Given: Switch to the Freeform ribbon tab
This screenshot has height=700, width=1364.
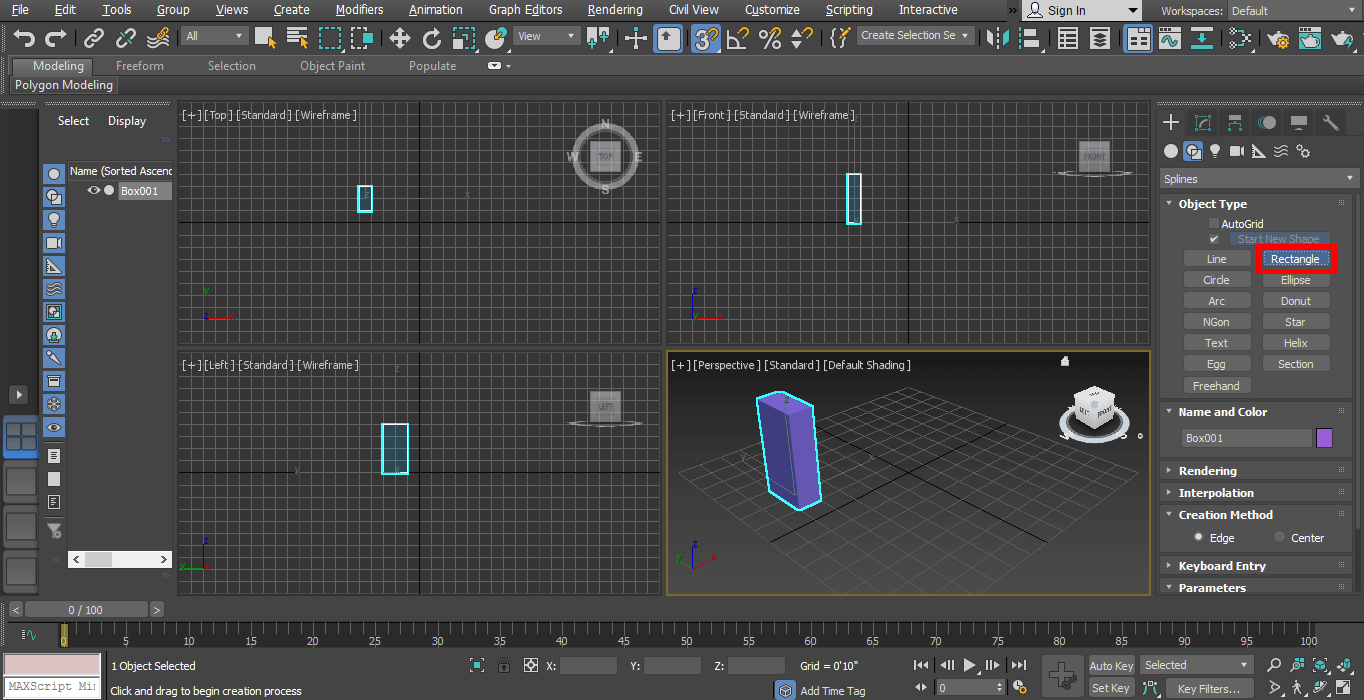Looking at the screenshot, I should tap(139, 65).
